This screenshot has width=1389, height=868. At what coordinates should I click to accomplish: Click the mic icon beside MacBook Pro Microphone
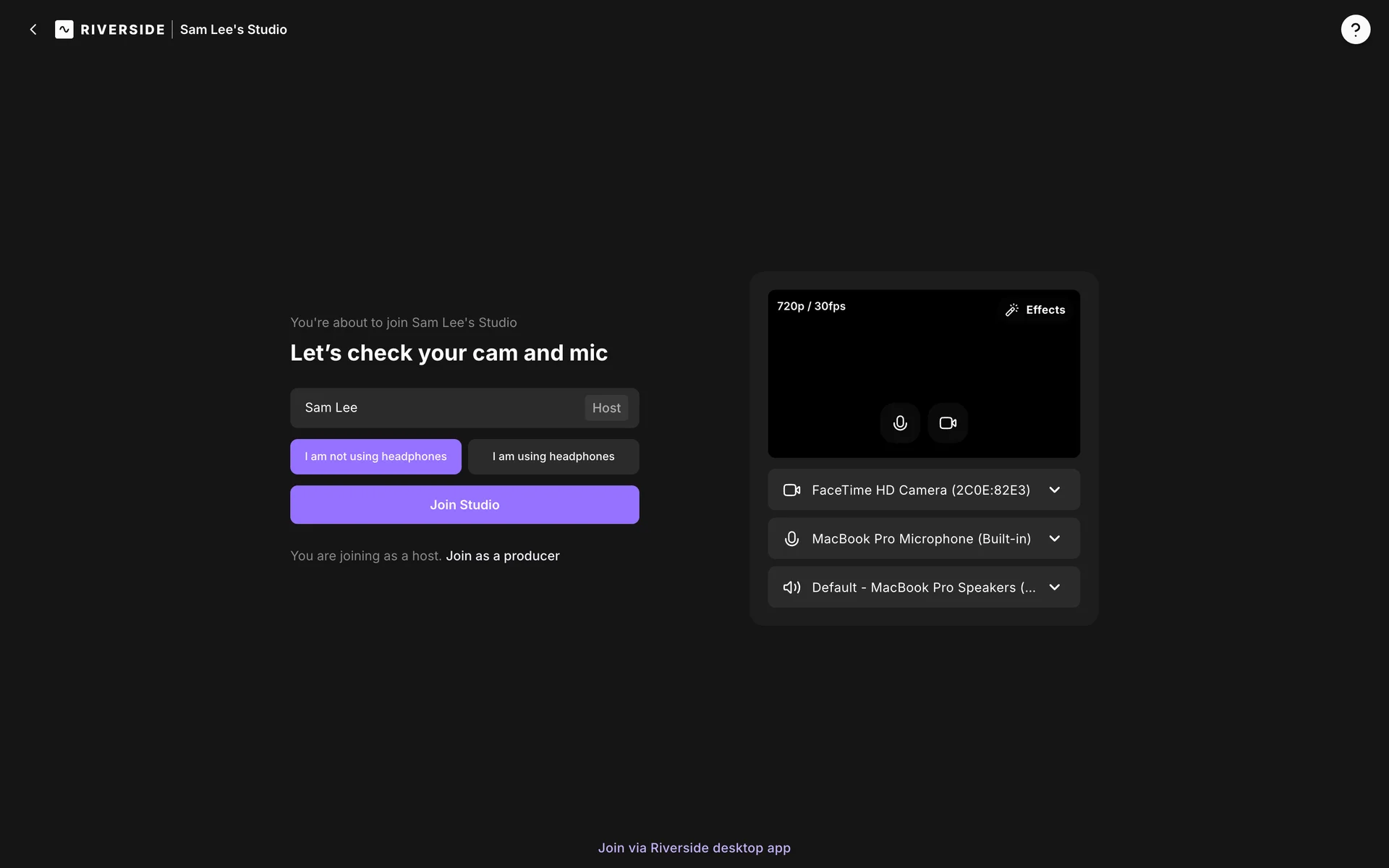pos(791,539)
